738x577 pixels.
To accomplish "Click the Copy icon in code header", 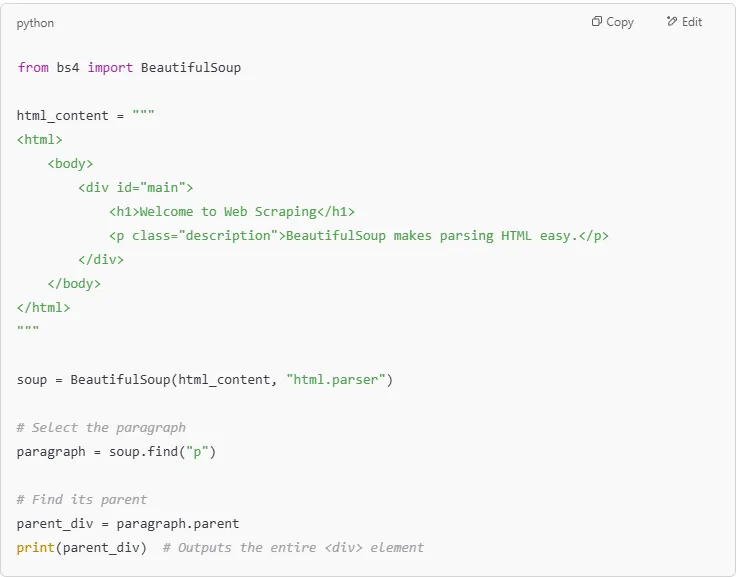I will [597, 22].
